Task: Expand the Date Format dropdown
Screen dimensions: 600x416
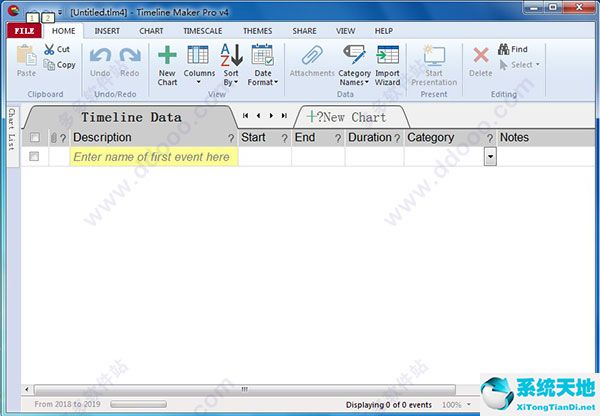Action: coord(262,65)
